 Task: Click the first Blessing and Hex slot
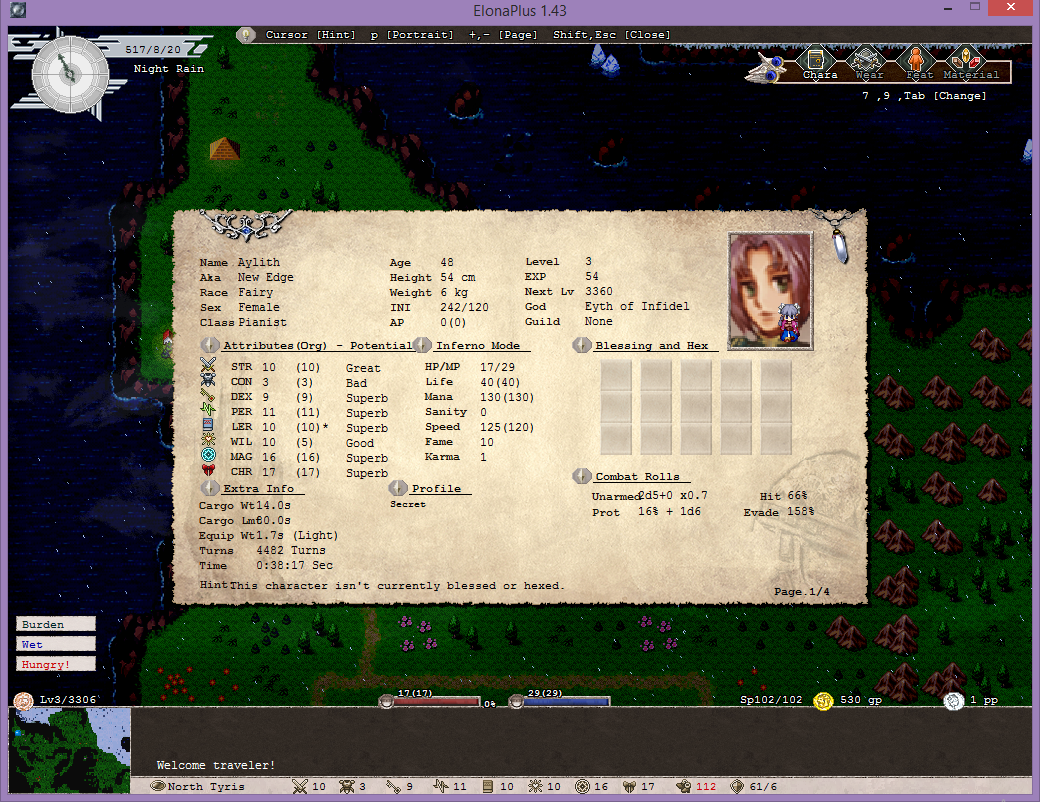click(616, 375)
